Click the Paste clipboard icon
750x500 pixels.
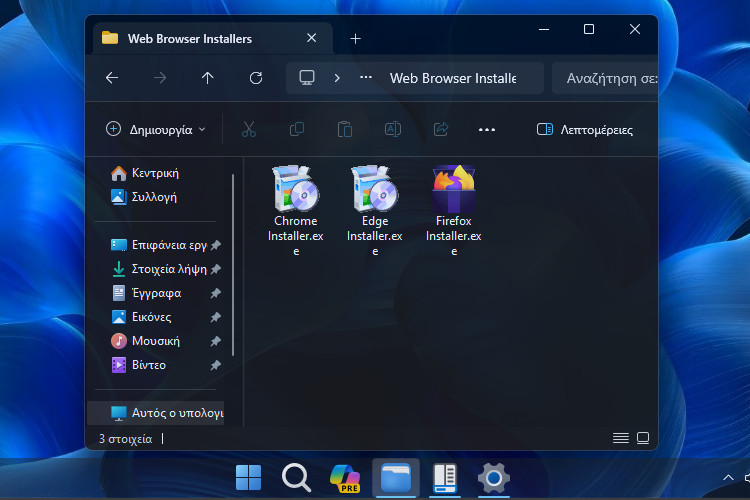(x=345, y=129)
